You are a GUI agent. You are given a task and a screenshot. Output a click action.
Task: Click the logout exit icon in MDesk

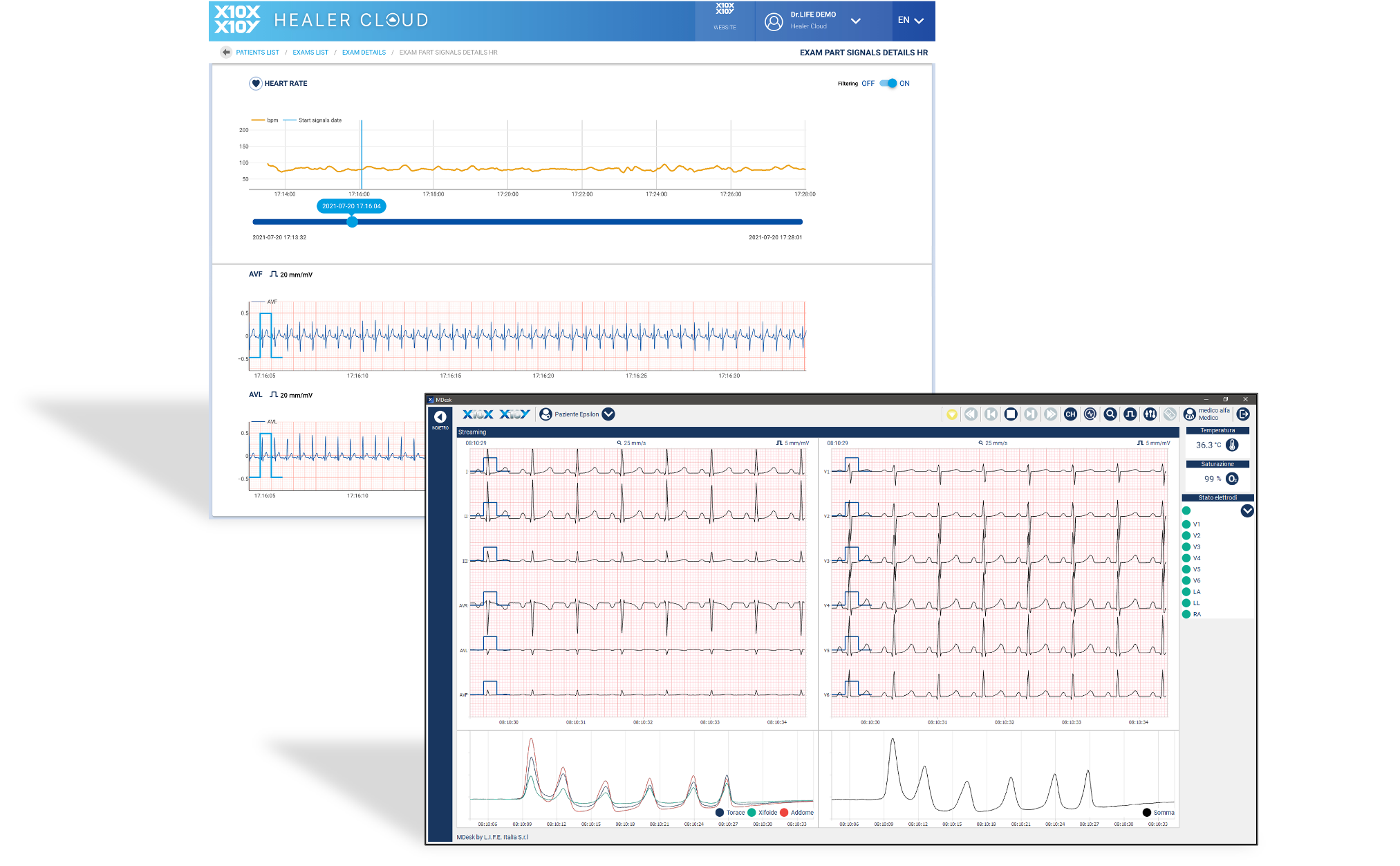[1243, 414]
